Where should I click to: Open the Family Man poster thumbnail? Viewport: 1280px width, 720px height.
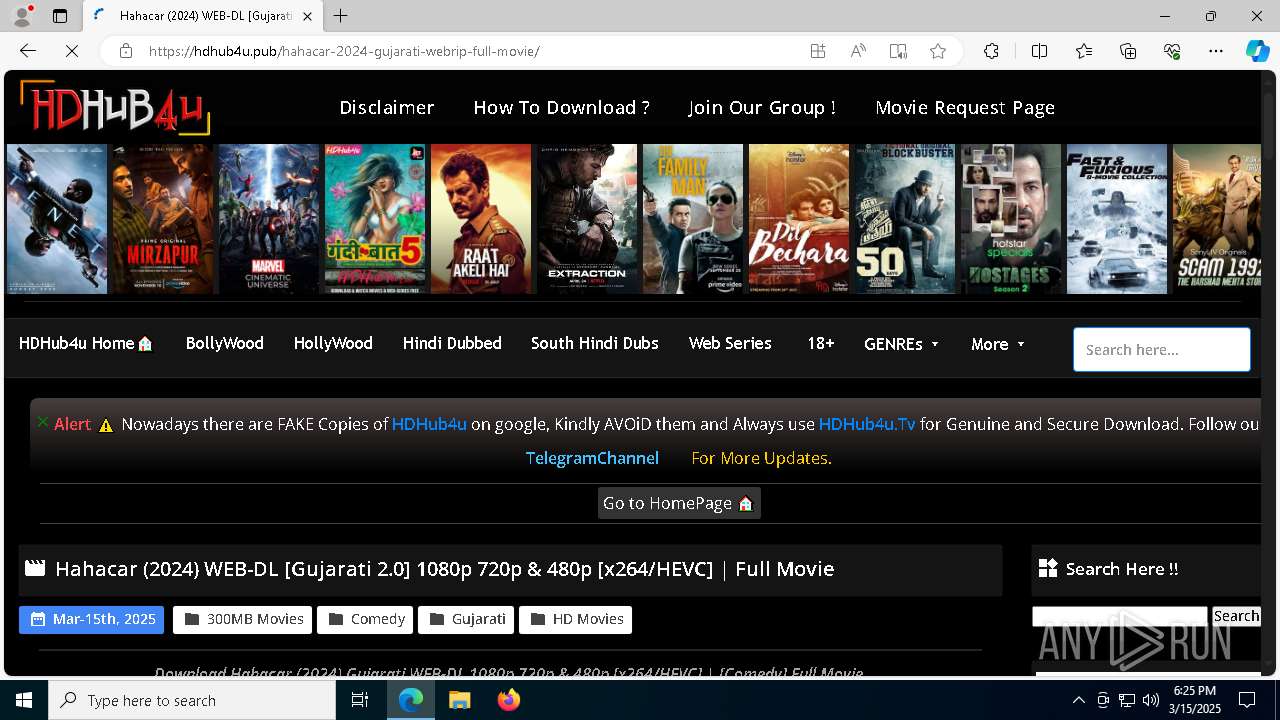point(693,219)
